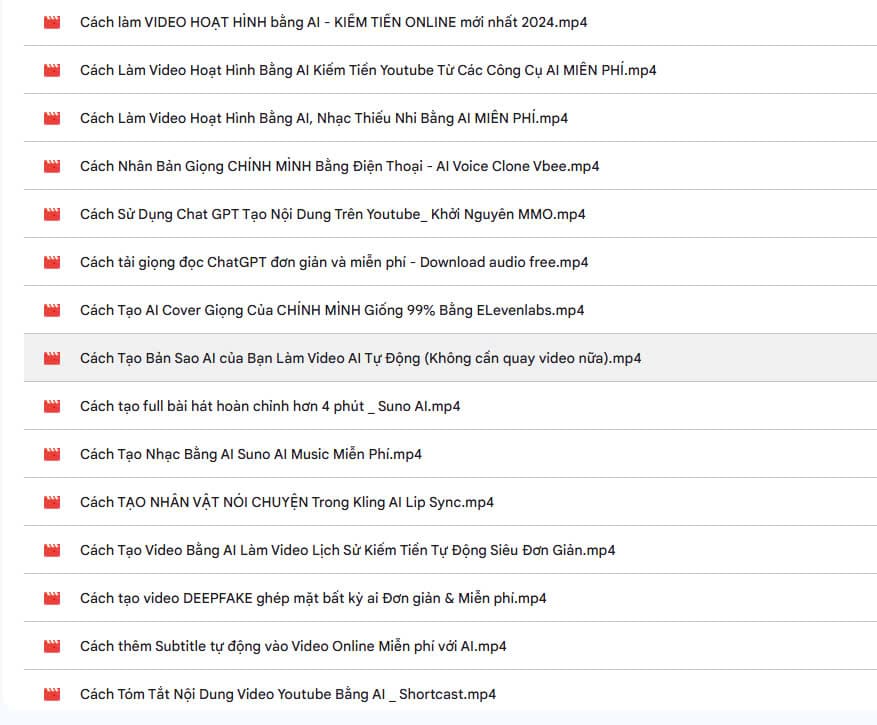
Task: Click video icon beside Shortcast.mp4 file
Action: click(x=52, y=694)
